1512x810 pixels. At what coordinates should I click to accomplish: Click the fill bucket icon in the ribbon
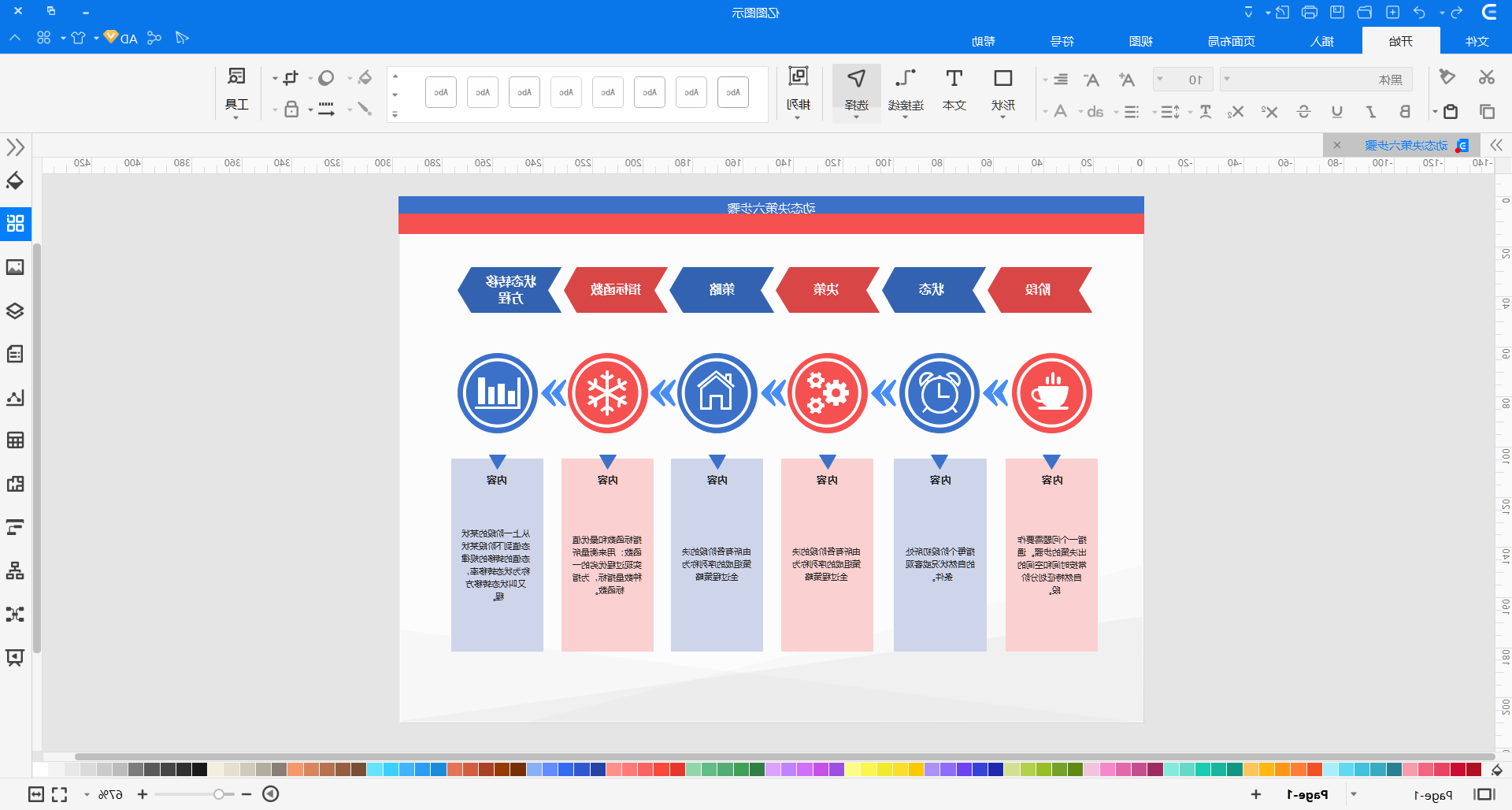pos(364,77)
